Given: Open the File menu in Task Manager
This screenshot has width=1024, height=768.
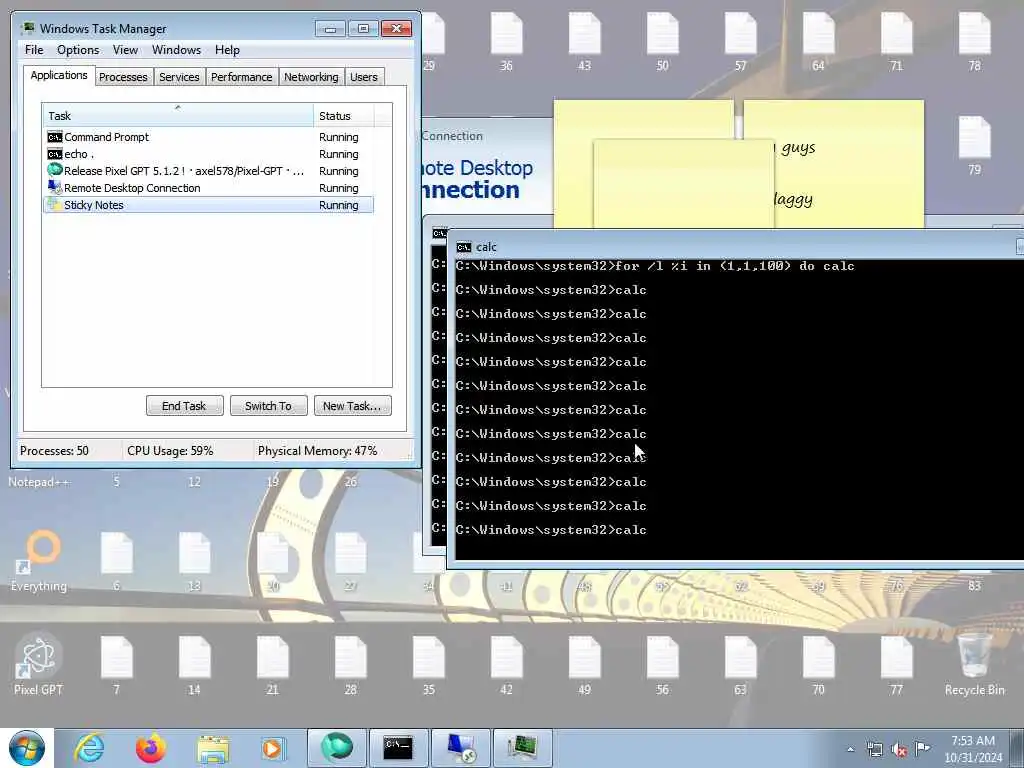Looking at the screenshot, I should [x=34, y=50].
